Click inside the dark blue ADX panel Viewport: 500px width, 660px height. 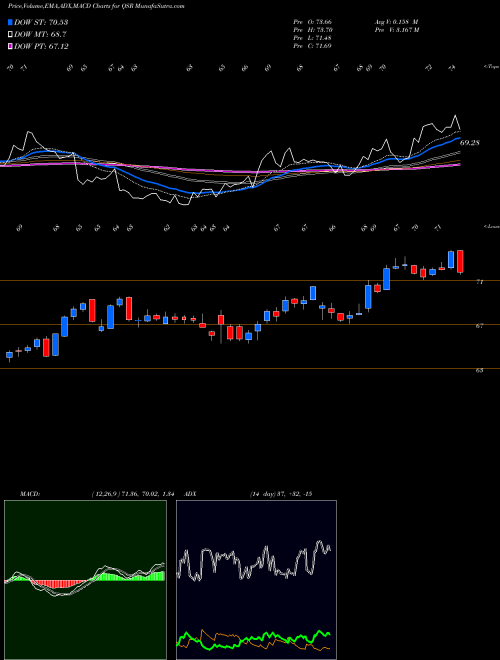pos(256,580)
